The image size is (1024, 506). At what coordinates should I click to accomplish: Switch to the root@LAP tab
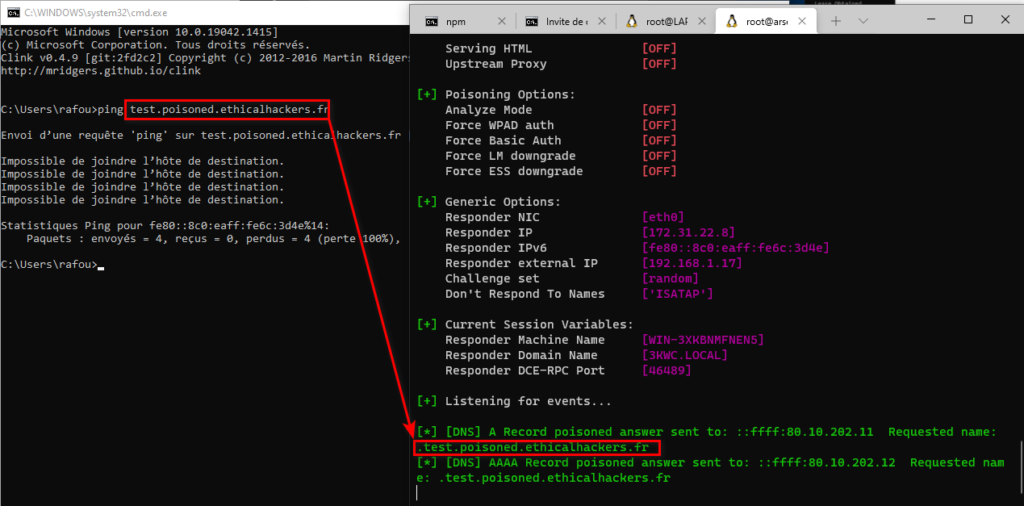pyautogui.click(x=665, y=21)
